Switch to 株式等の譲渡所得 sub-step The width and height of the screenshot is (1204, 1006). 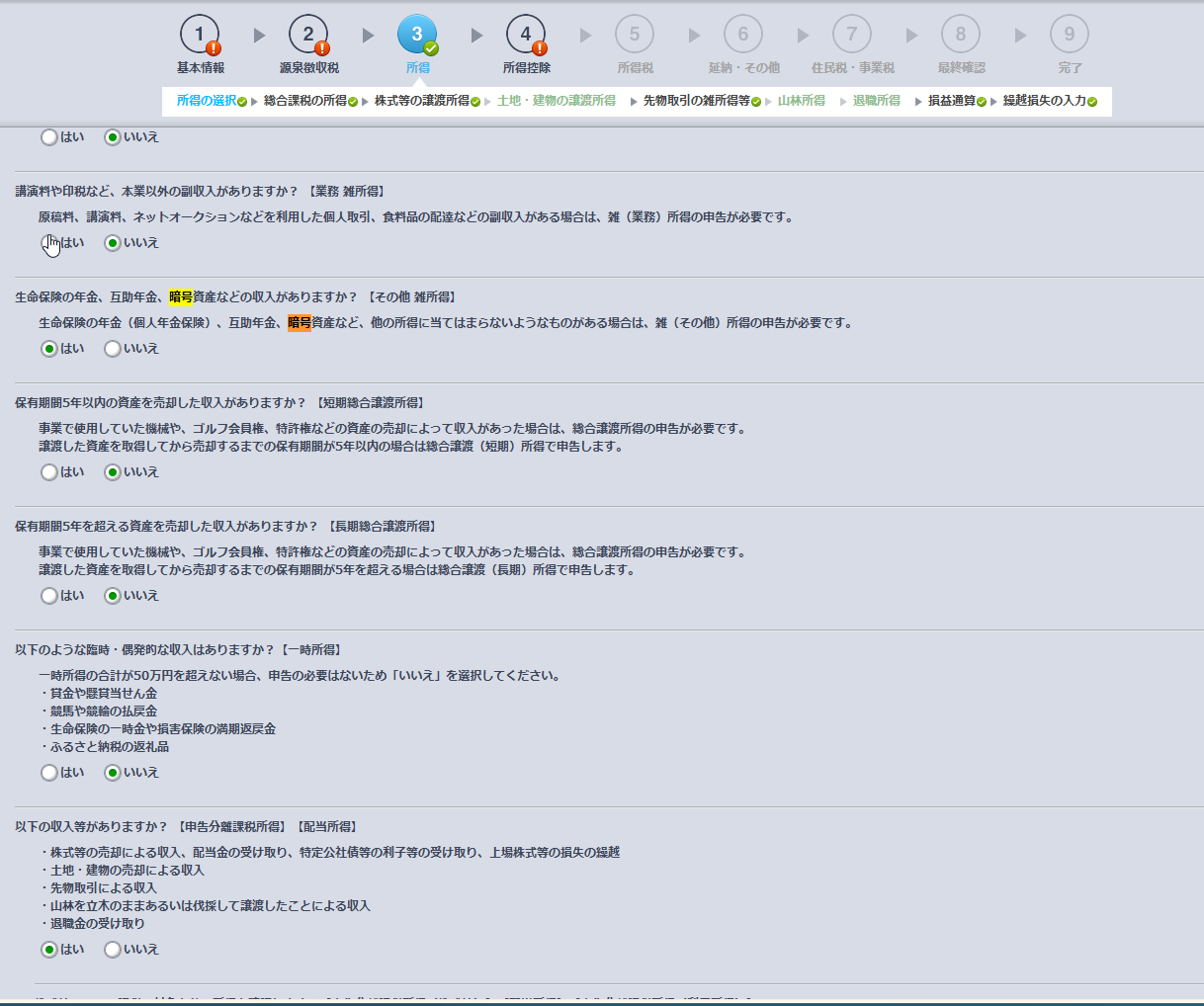coord(421,101)
